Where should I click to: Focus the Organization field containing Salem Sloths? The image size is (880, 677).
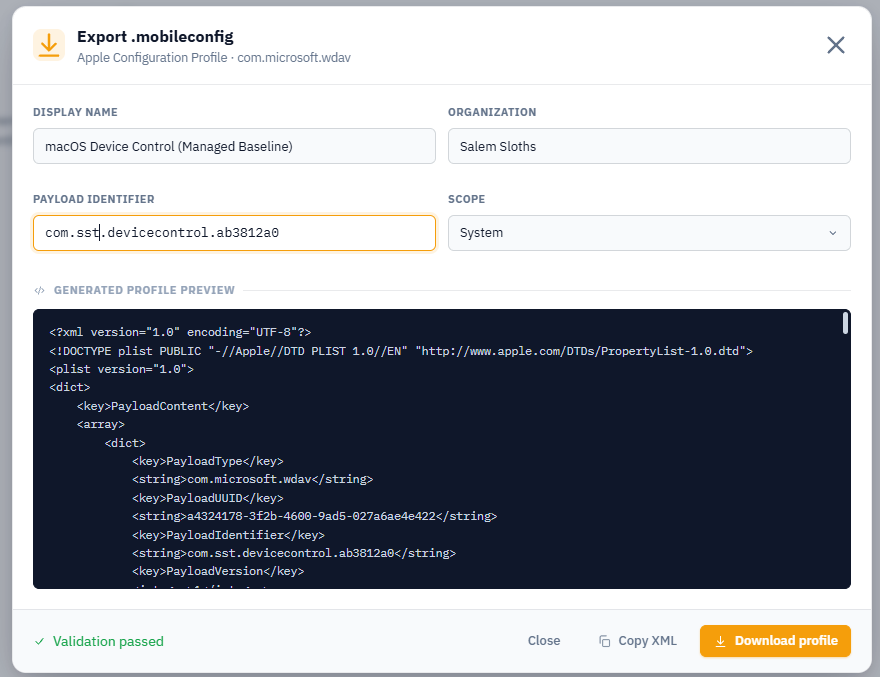coord(649,146)
